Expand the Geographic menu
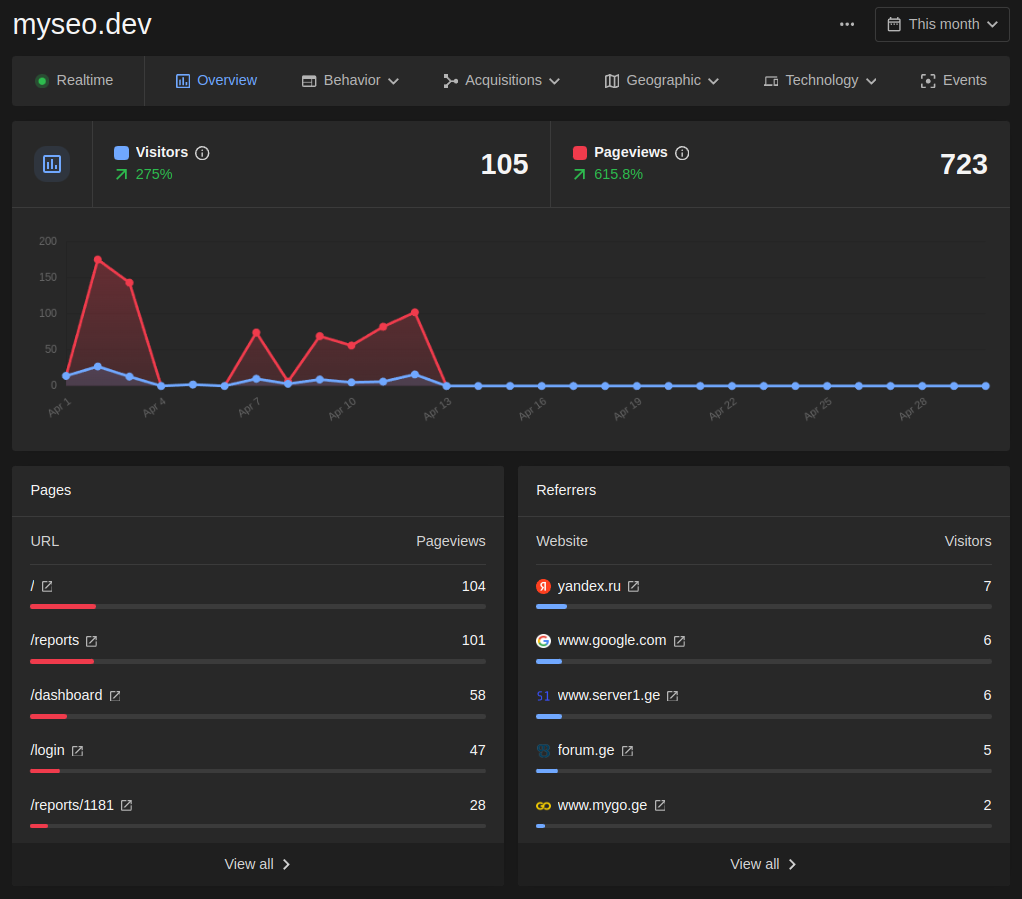 coord(662,81)
